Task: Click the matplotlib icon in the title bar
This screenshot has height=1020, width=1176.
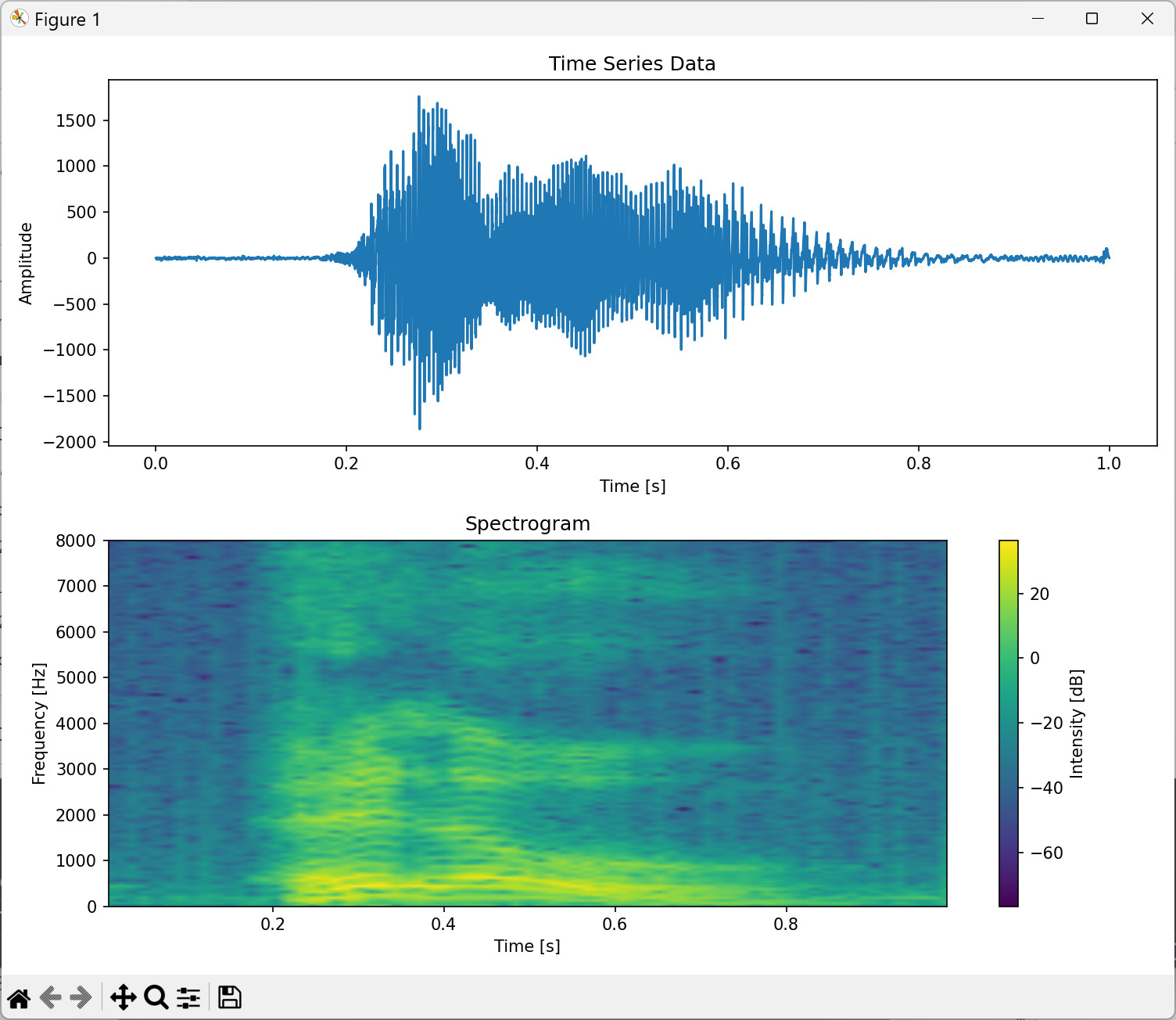Action: 19,19
